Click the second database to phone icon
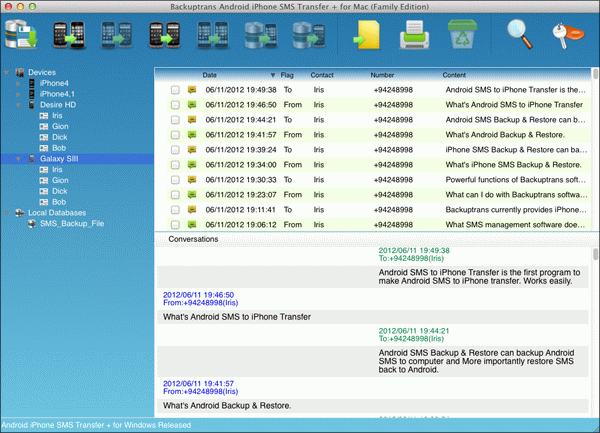 (x=309, y=35)
